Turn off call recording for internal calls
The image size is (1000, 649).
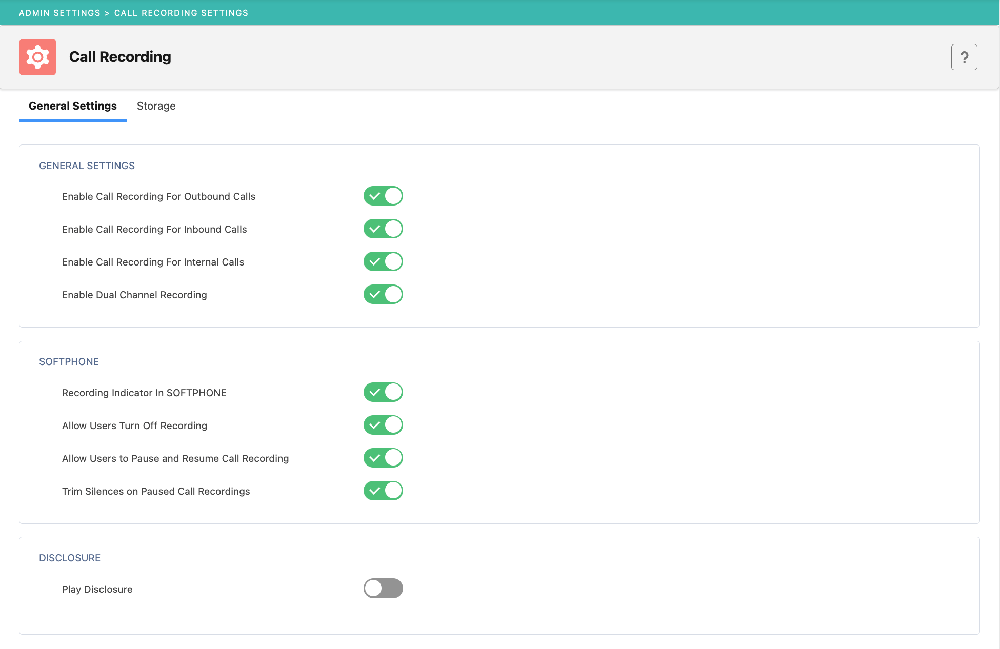click(x=383, y=262)
